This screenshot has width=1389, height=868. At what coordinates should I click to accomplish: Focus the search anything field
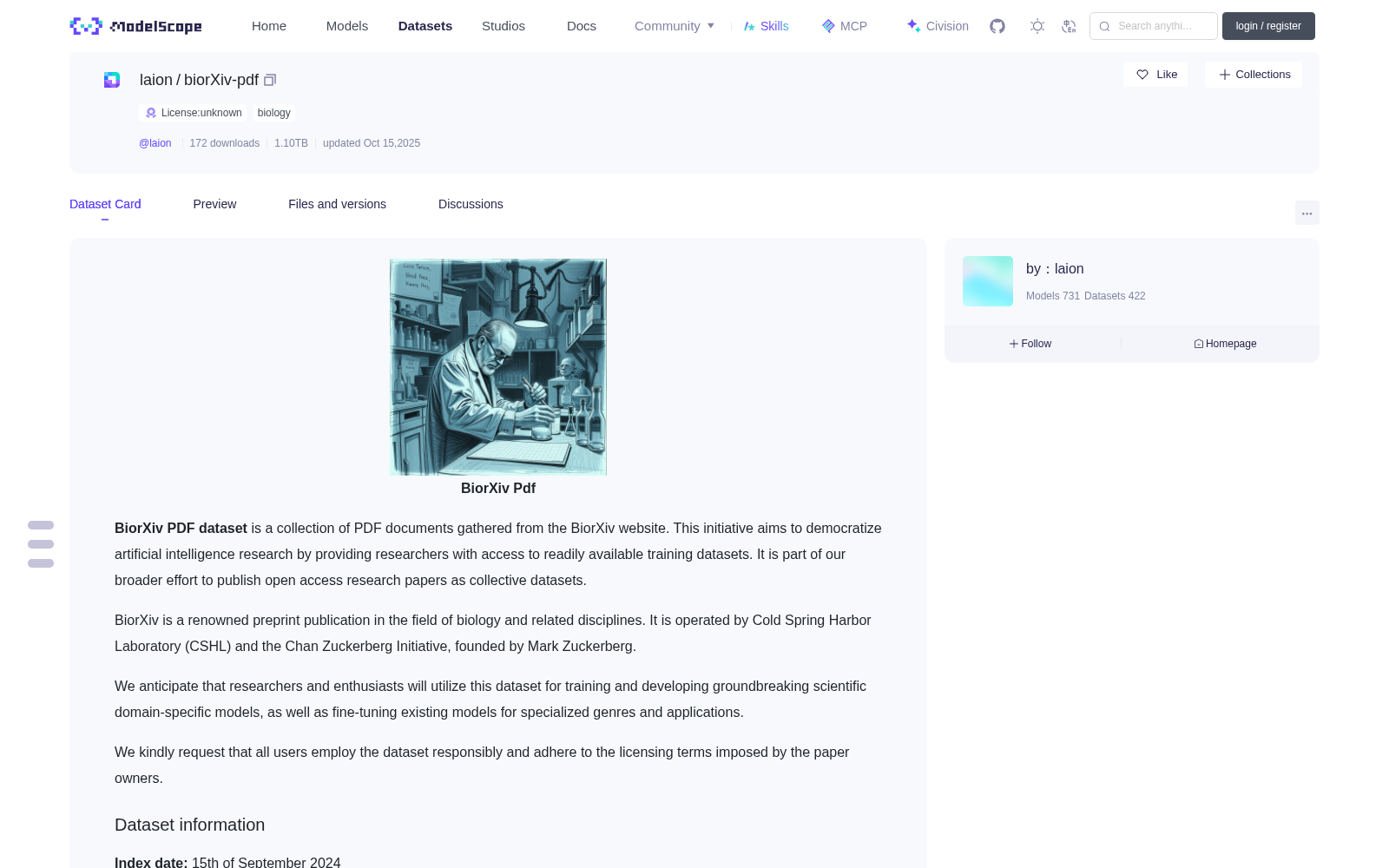click(x=1154, y=26)
